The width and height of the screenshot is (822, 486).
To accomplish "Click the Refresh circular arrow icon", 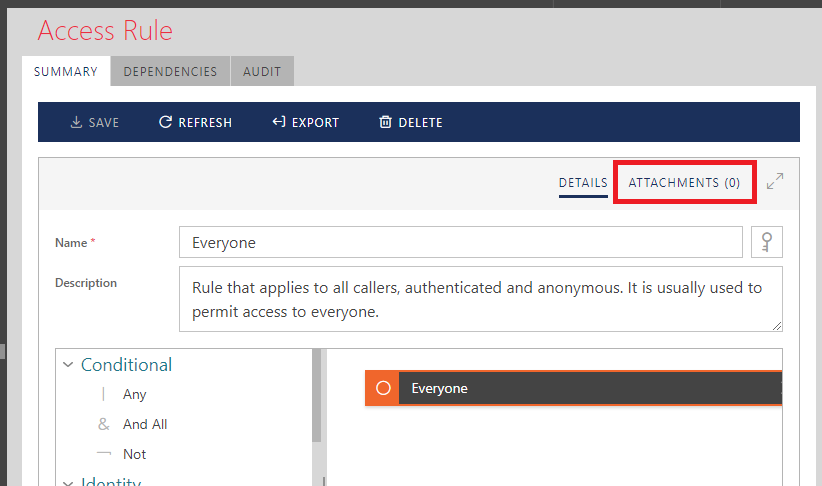I will click(166, 123).
